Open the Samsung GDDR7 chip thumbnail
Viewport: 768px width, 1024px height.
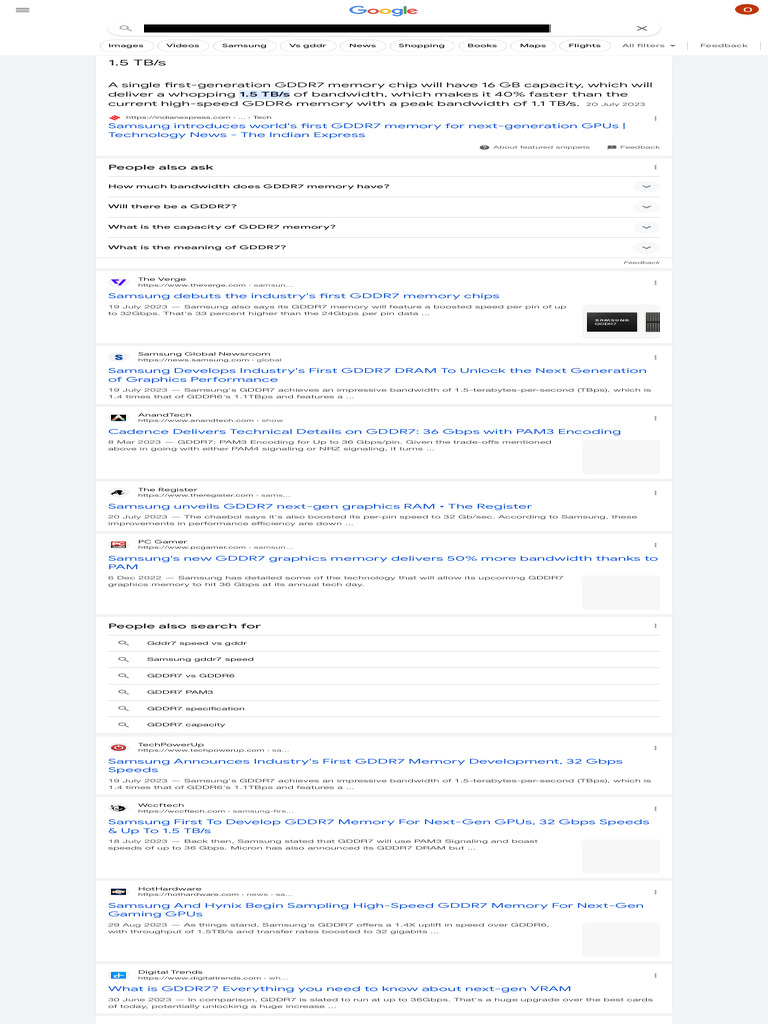pyautogui.click(x=620, y=321)
